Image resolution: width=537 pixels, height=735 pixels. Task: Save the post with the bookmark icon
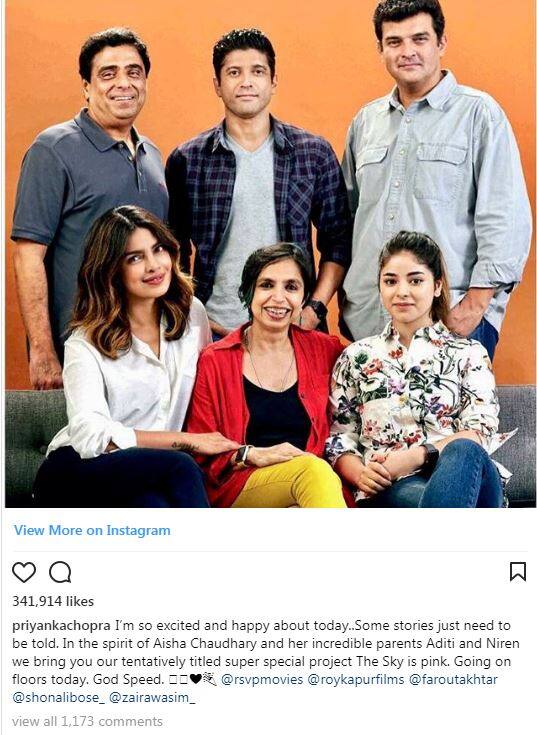(x=518, y=572)
